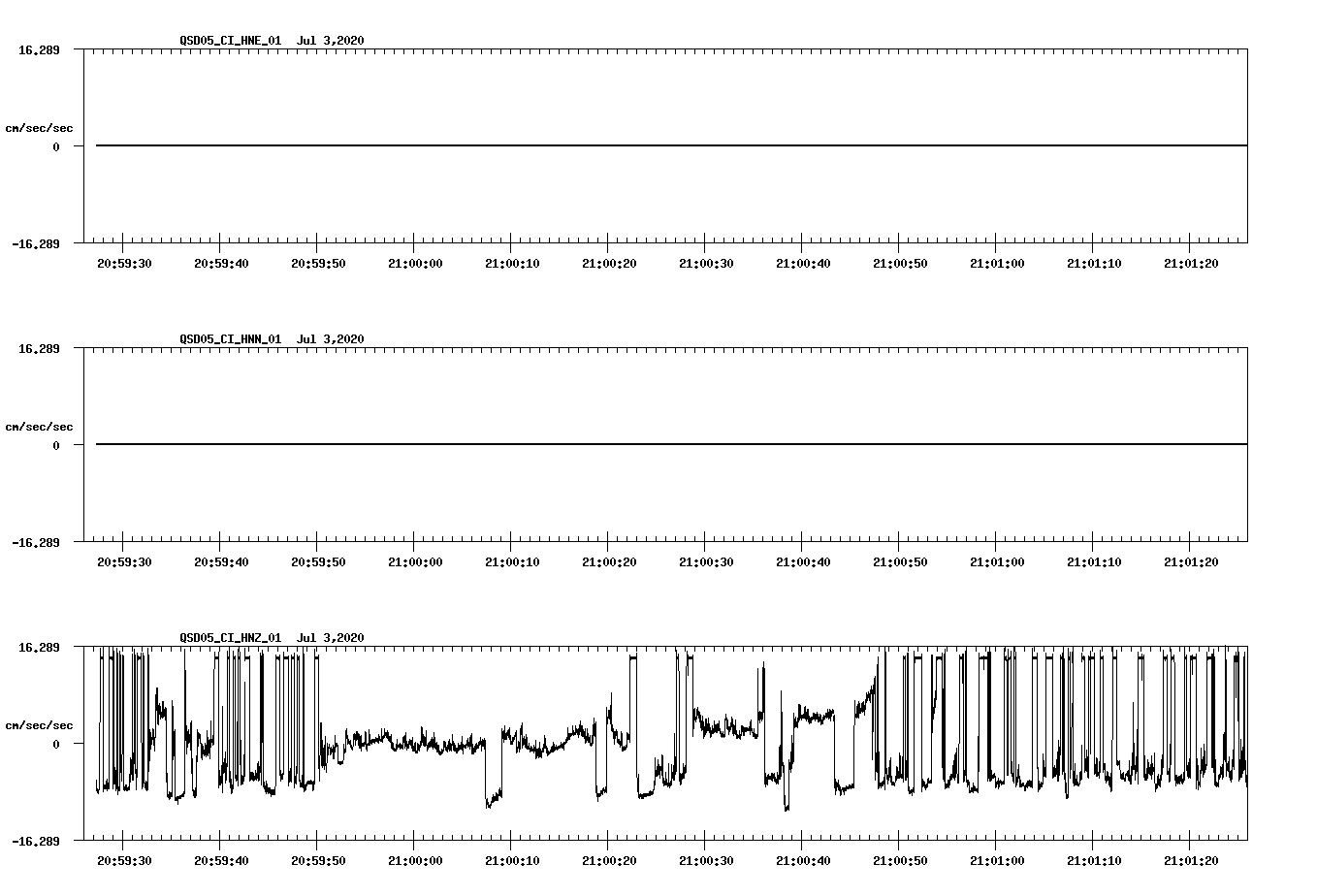This screenshot has width=1317, height=896.
Task: Click the -16.289 bottom value of HNE axis
Action: pos(36,244)
